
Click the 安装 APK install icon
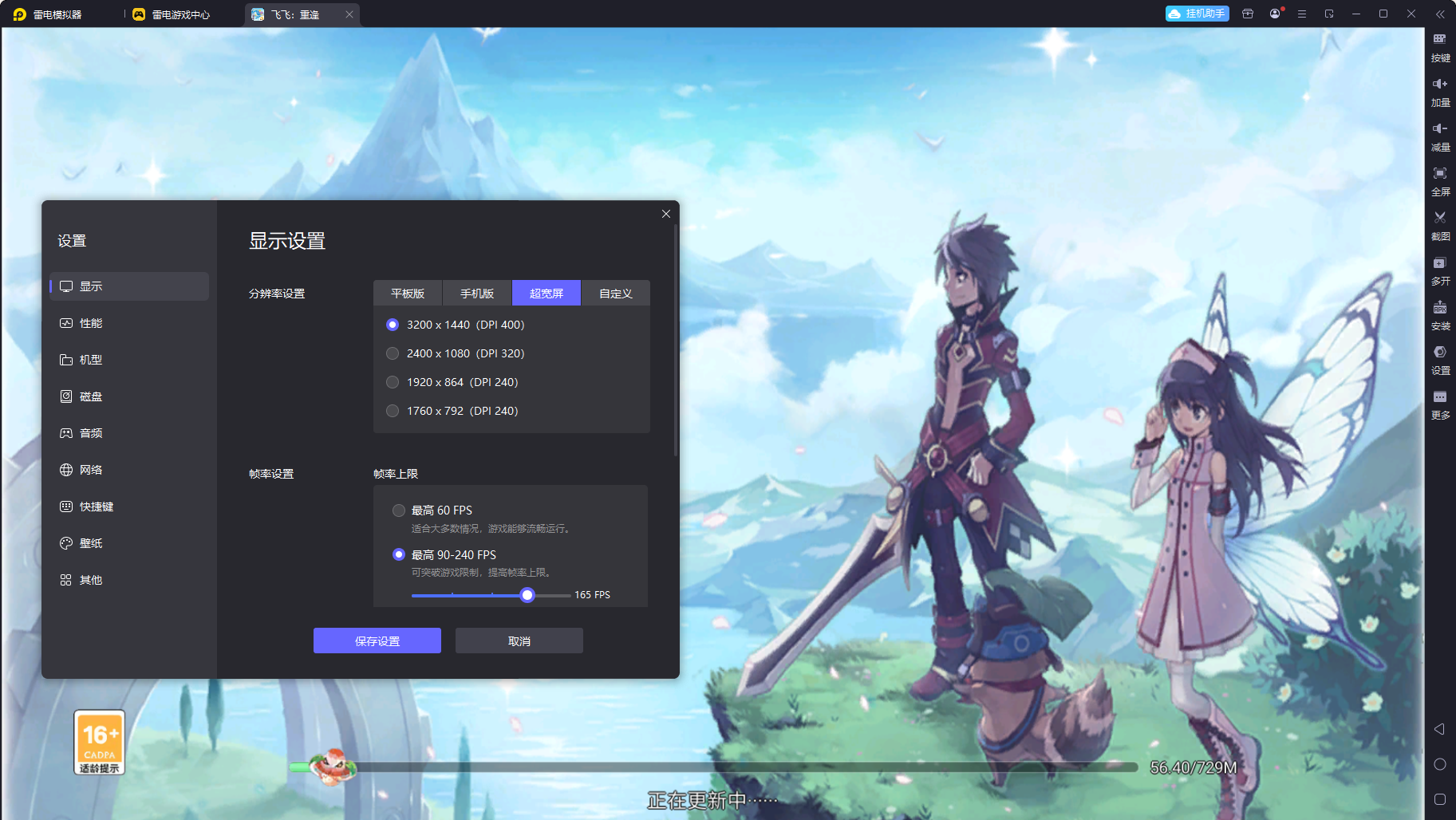click(x=1439, y=313)
